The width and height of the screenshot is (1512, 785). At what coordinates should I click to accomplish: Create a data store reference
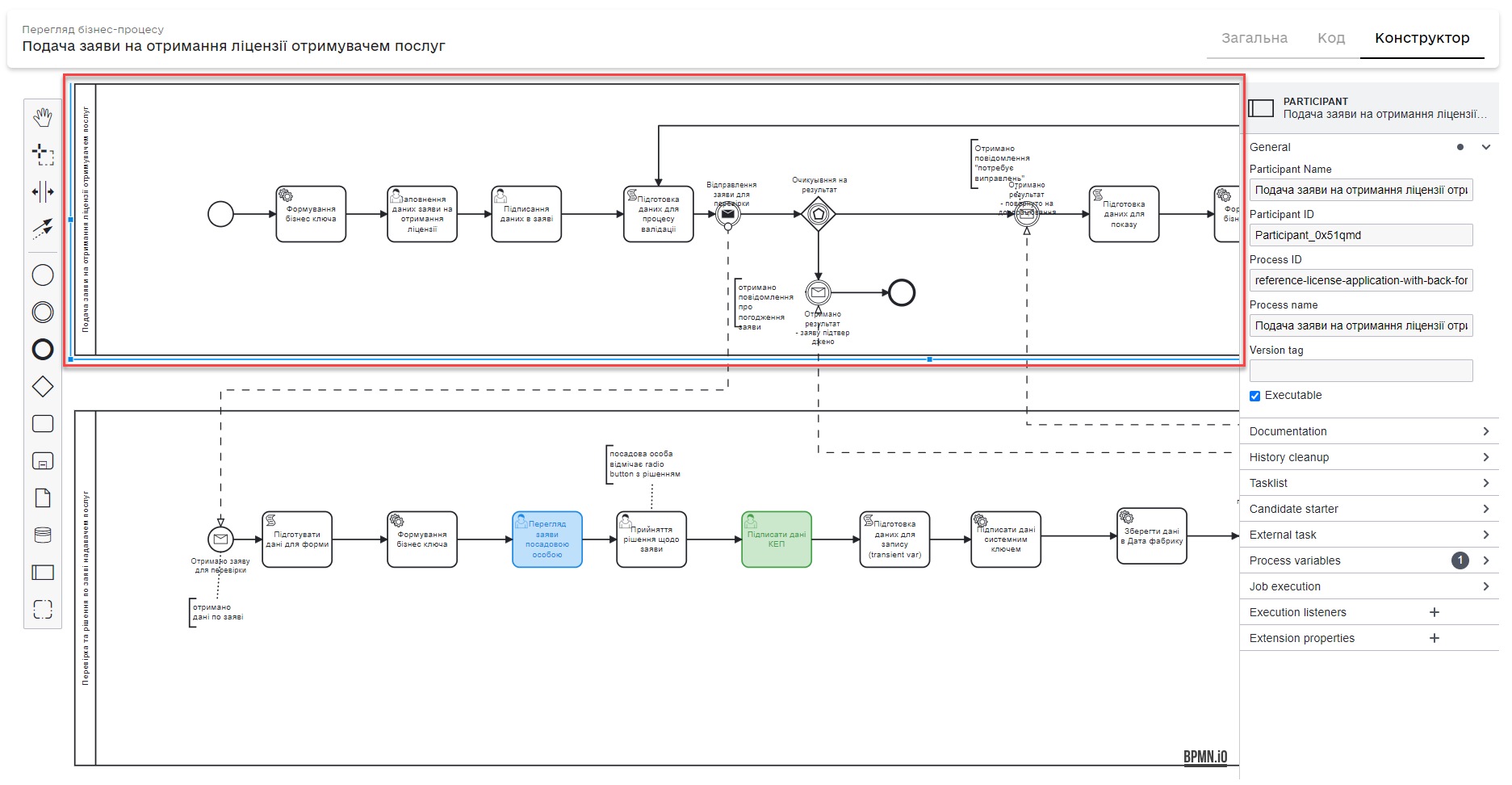point(43,535)
